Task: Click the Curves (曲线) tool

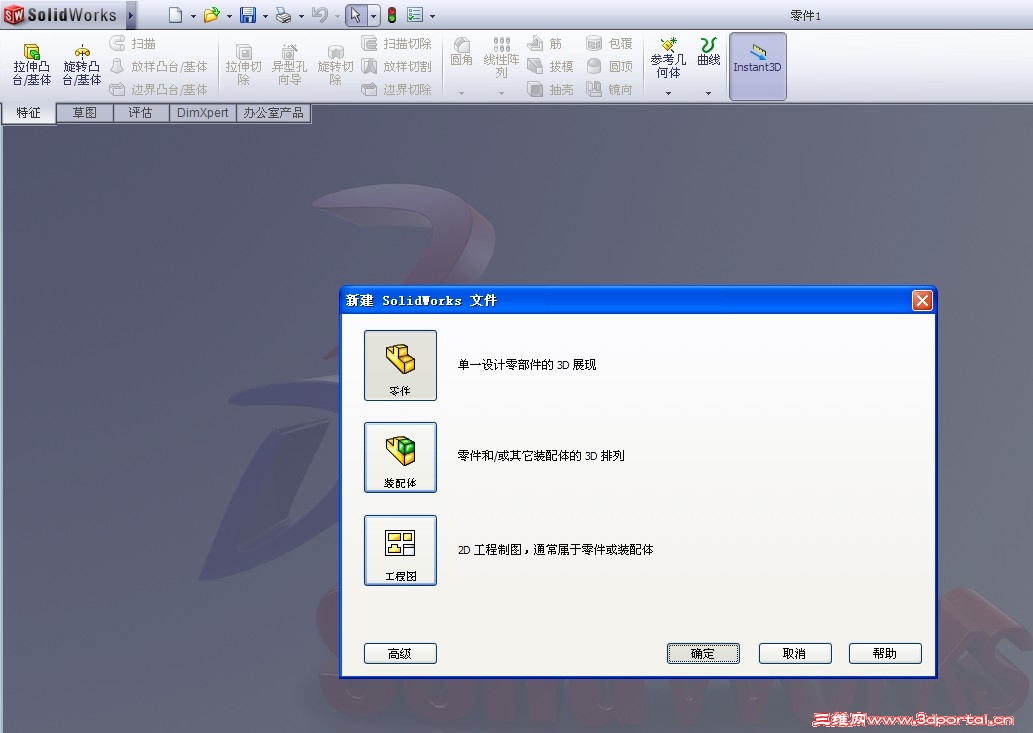Action: [708, 51]
